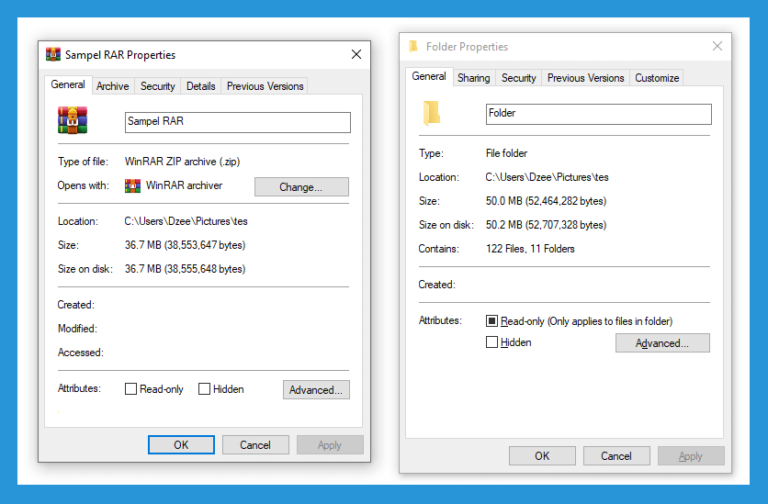Open the Security tab in Folder Properties
768x504 pixels.
point(519,78)
